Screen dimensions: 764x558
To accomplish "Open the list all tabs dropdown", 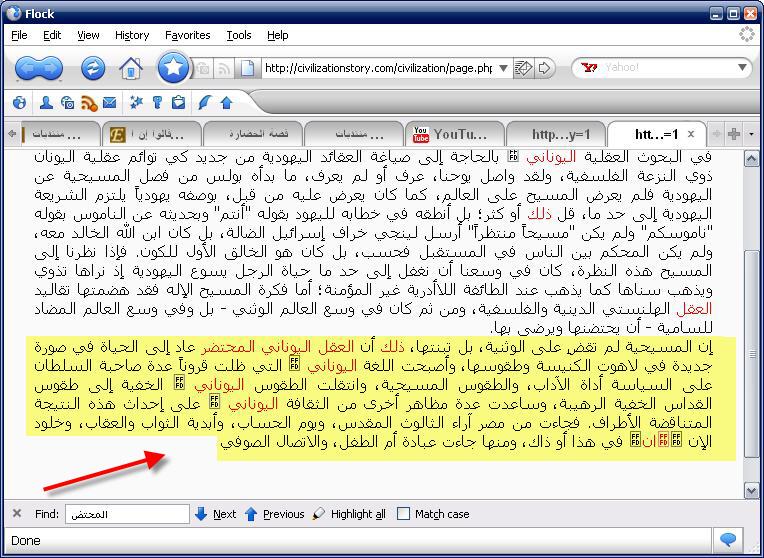I will pos(752,134).
